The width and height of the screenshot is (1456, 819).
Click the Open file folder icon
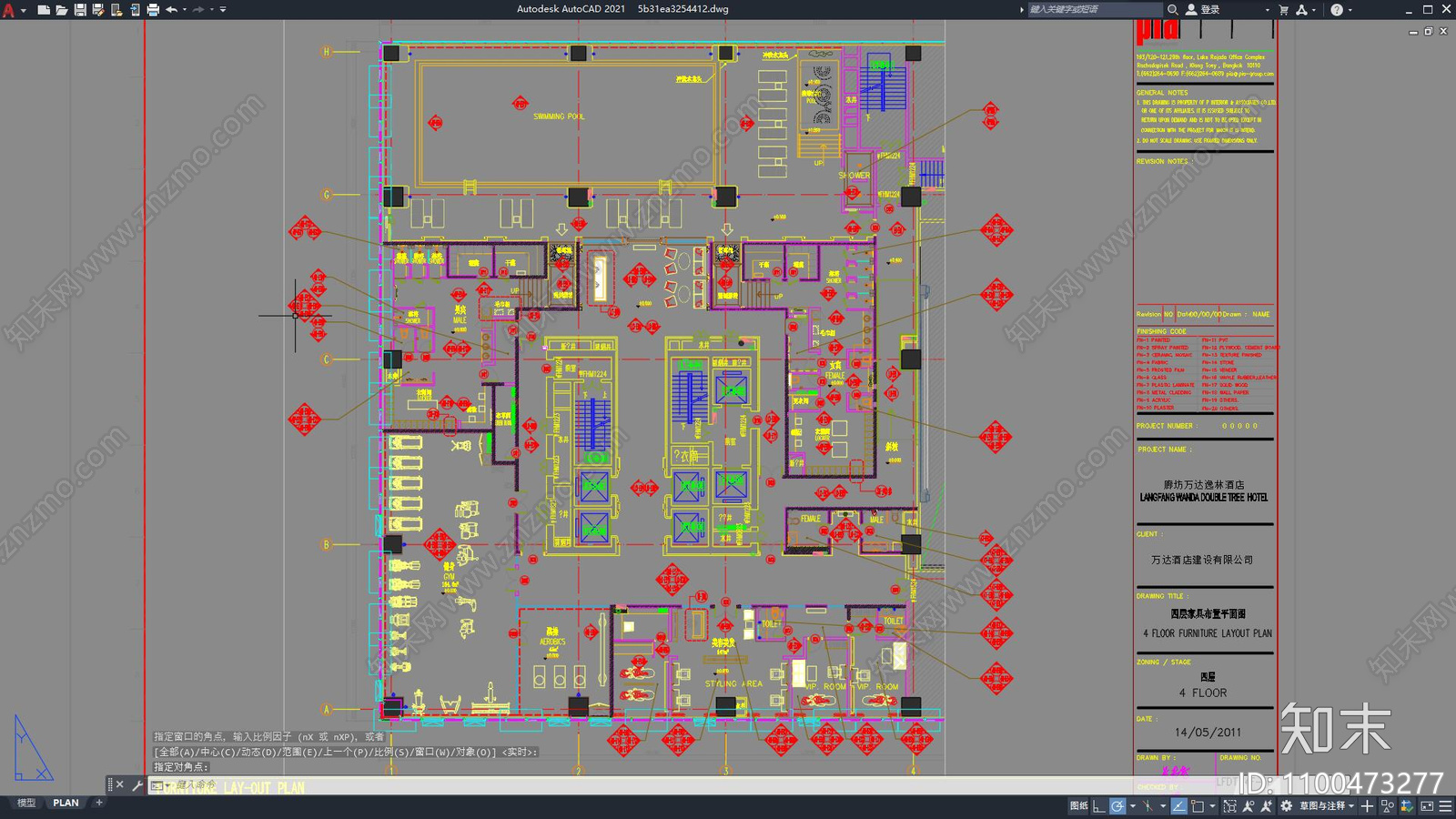[61, 10]
